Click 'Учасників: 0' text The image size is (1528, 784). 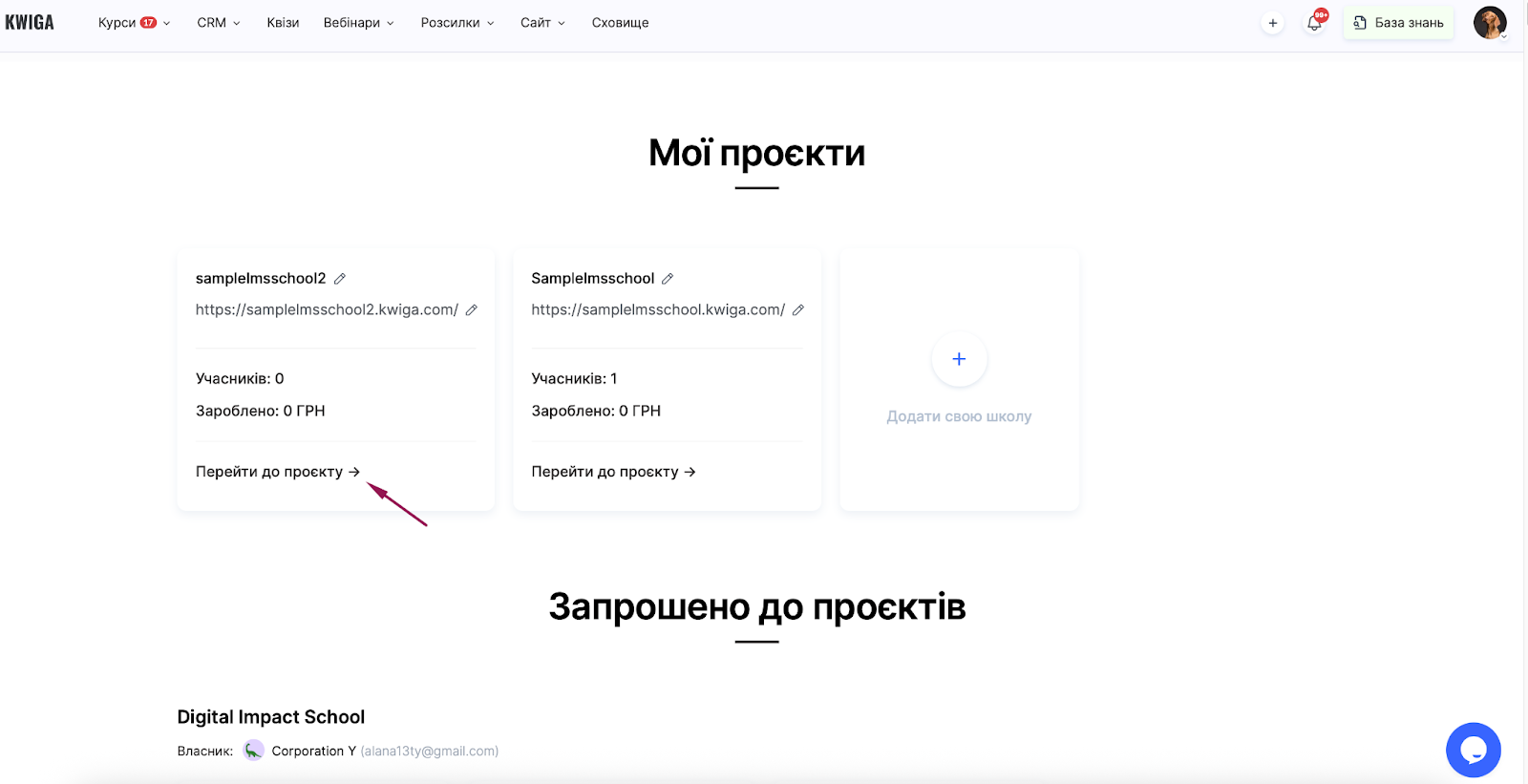[240, 379]
